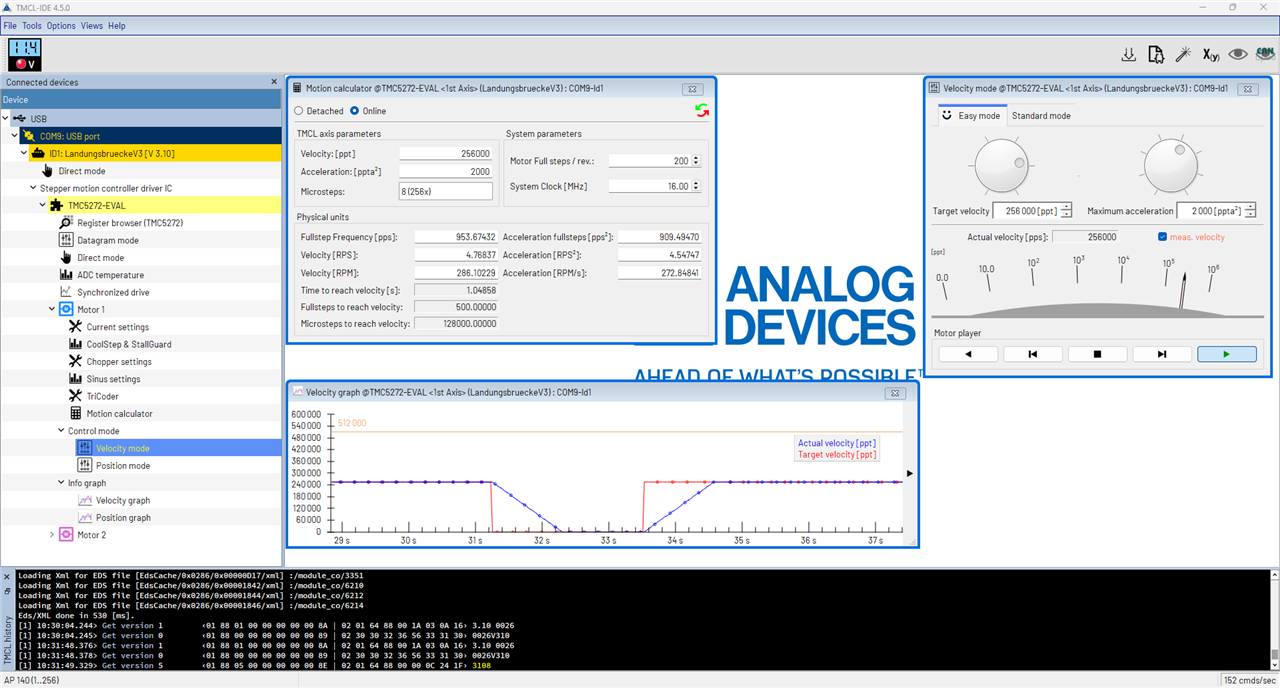
Task: Decrease the Maximum acceleration spinner value
Action: [1252, 214]
